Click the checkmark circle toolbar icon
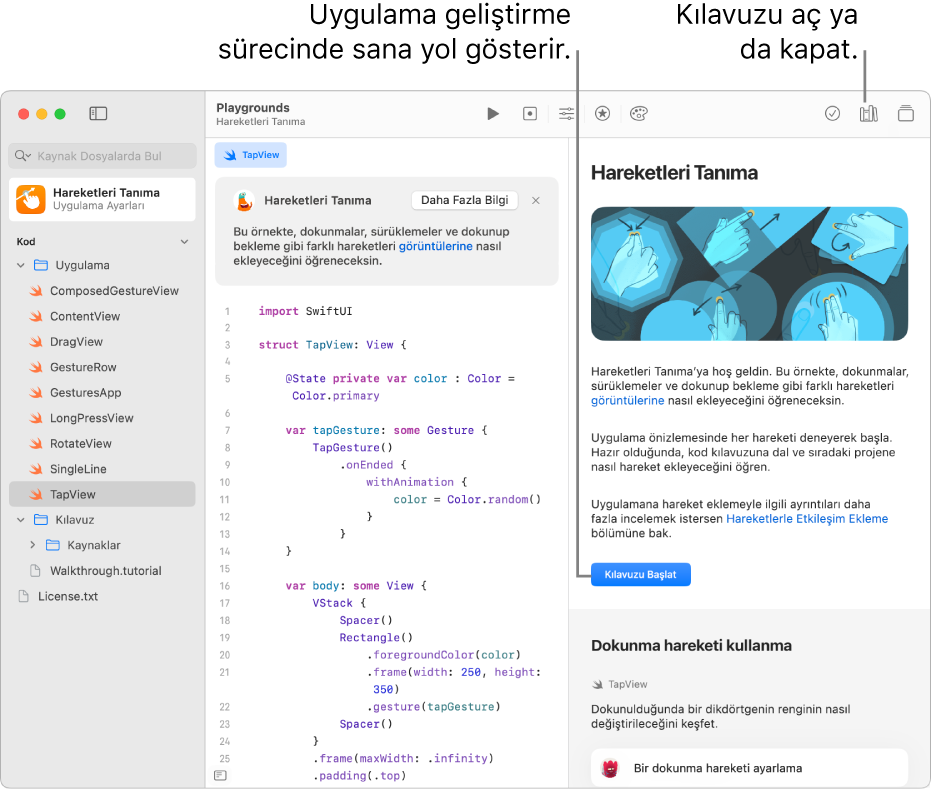Viewport: 936px width, 790px height. (x=832, y=113)
